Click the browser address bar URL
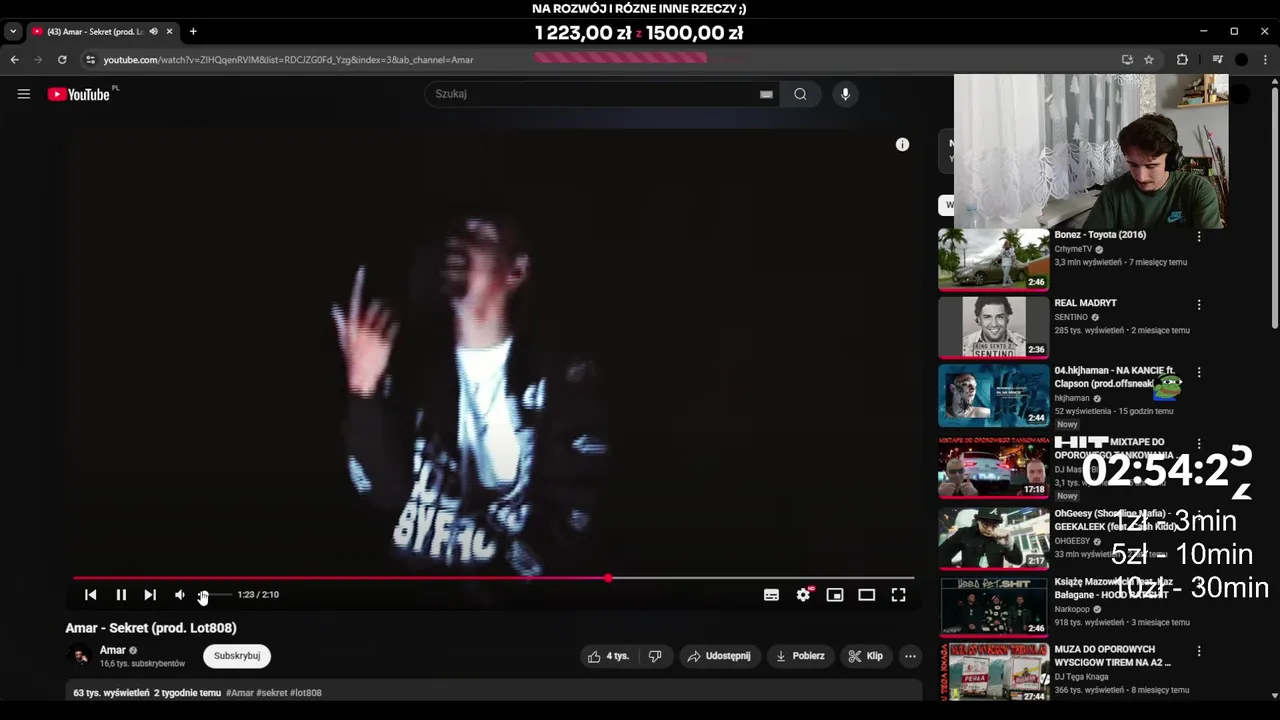This screenshot has width=1280, height=720. pyautogui.click(x=288, y=60)
